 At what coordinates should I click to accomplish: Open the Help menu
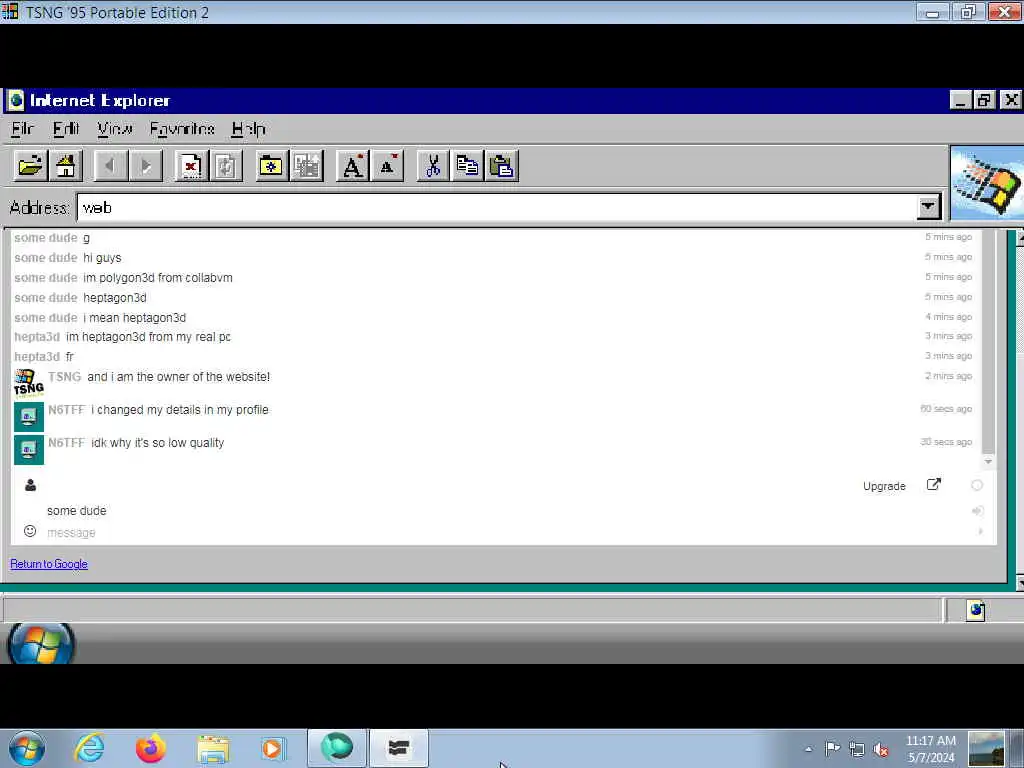[249, 129]
